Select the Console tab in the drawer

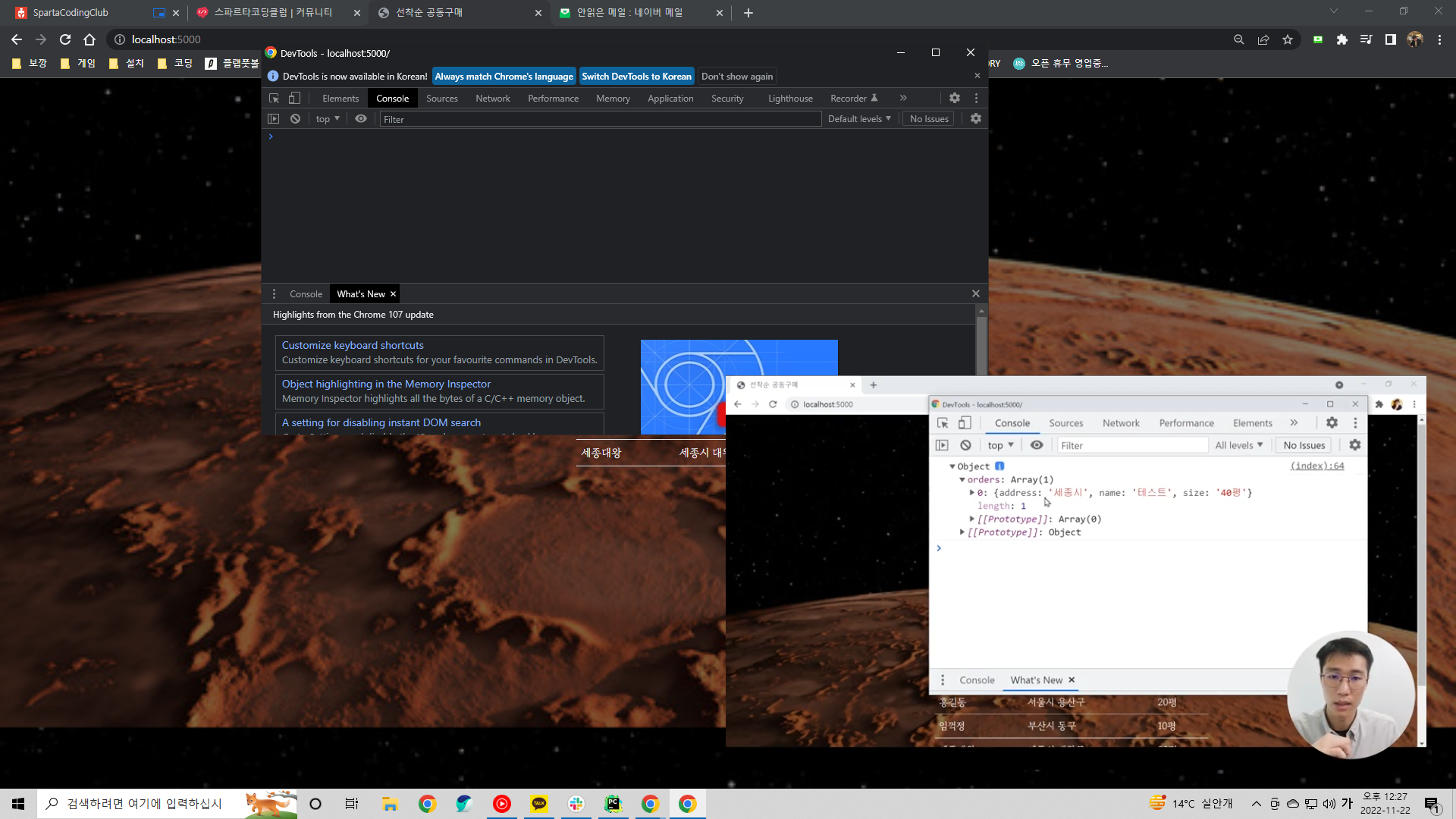click(x=306, y=294)
